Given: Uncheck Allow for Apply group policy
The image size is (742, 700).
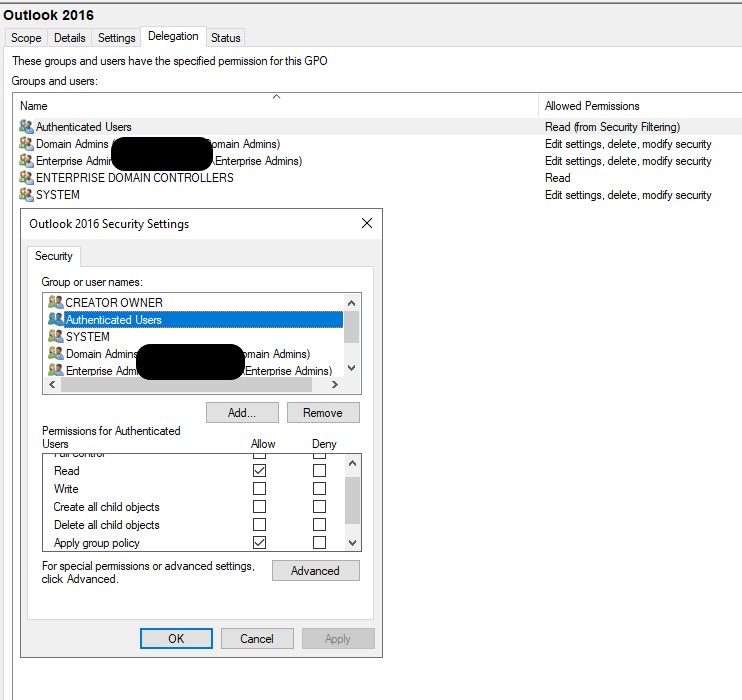Looking at the screenshot, I should (259, 542).
